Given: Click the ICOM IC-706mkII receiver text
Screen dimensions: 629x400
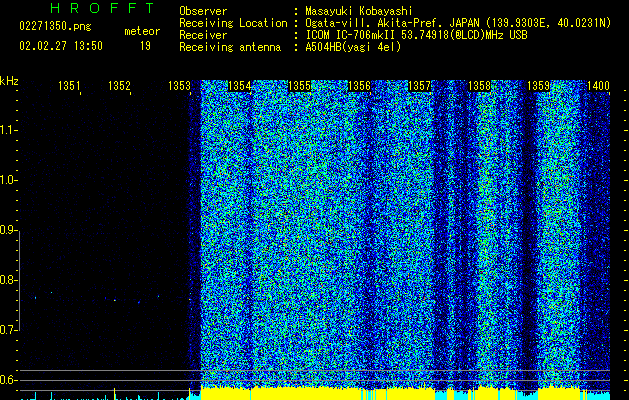Looking at the screenshot, I should coord(416,35).
